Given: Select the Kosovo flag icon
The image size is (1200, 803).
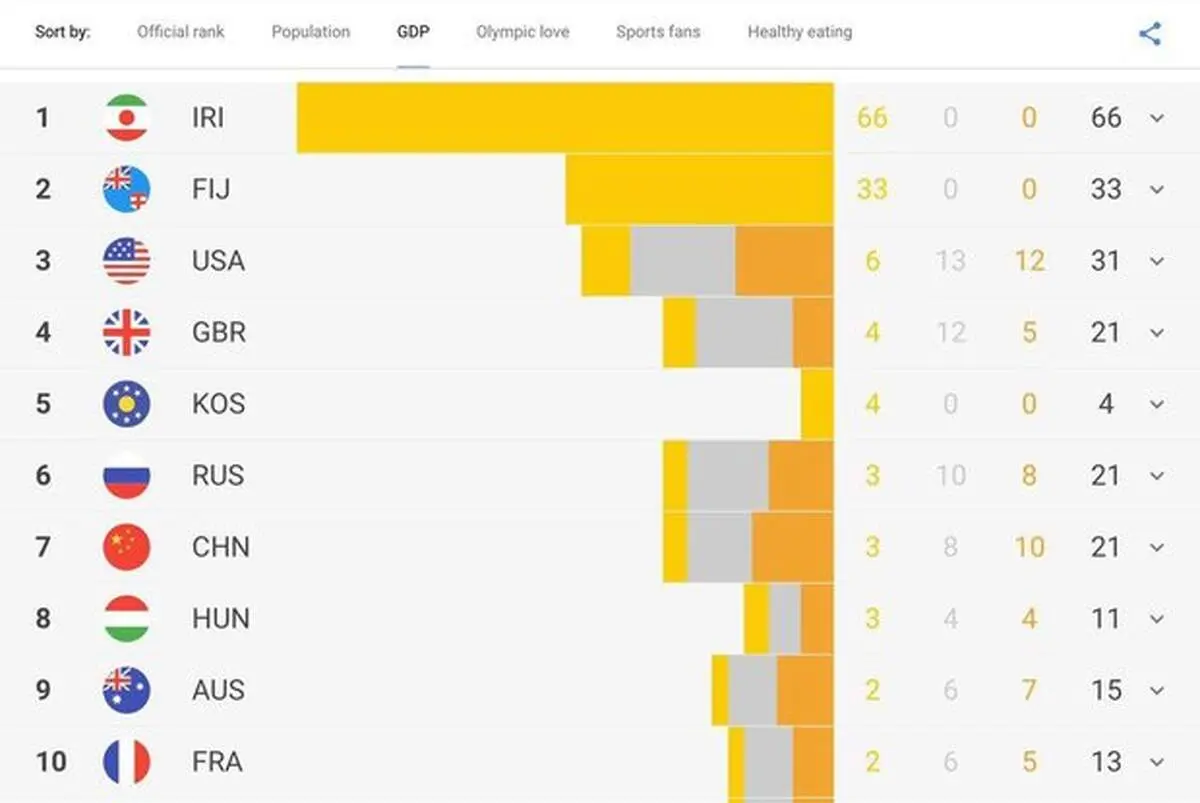Looking at the screenshot, I should coord(127,404).
